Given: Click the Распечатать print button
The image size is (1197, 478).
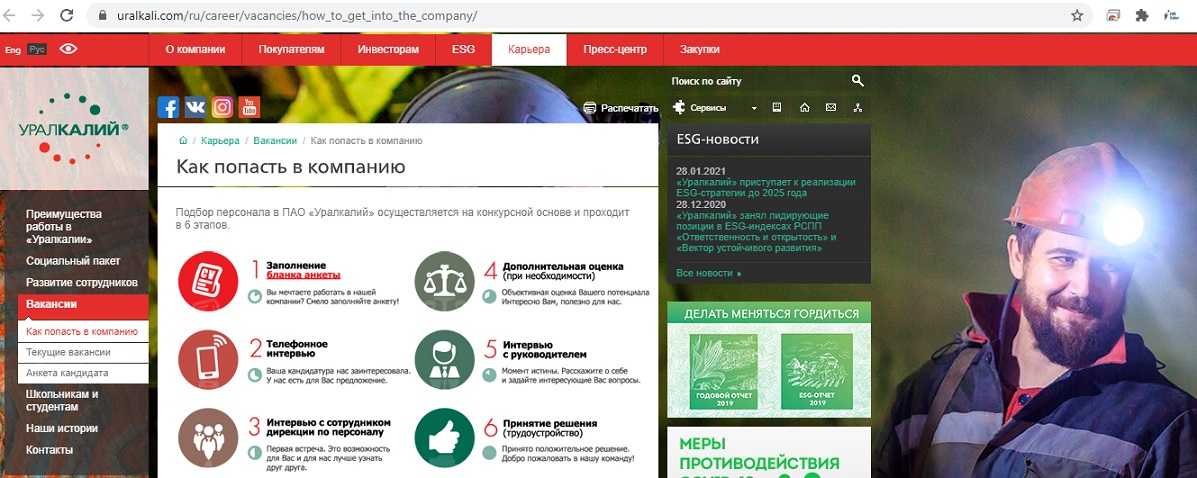Looking at the screenshot, I should [621, 108].
